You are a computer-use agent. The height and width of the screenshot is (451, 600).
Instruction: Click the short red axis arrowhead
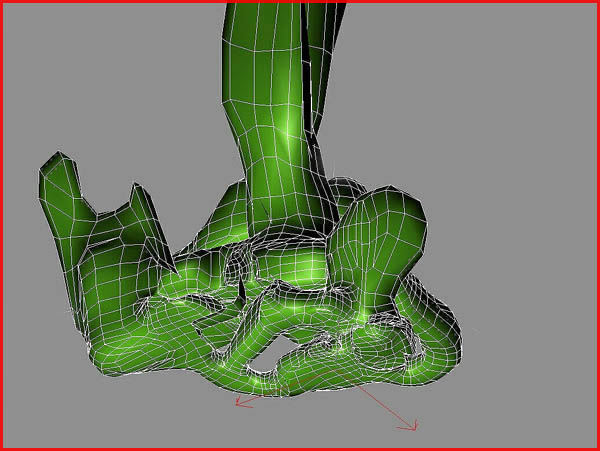pos(239,402)
